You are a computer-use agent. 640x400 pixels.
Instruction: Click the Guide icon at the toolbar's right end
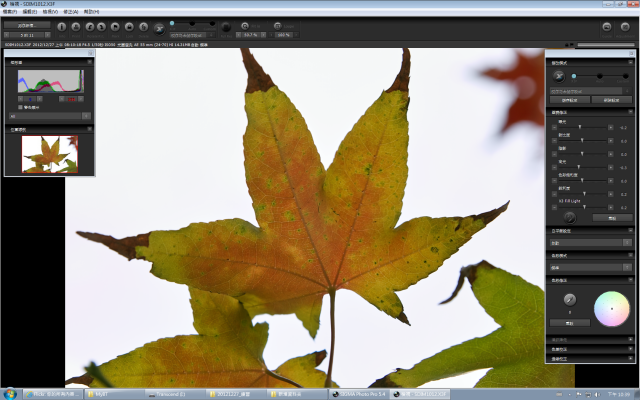607,27
